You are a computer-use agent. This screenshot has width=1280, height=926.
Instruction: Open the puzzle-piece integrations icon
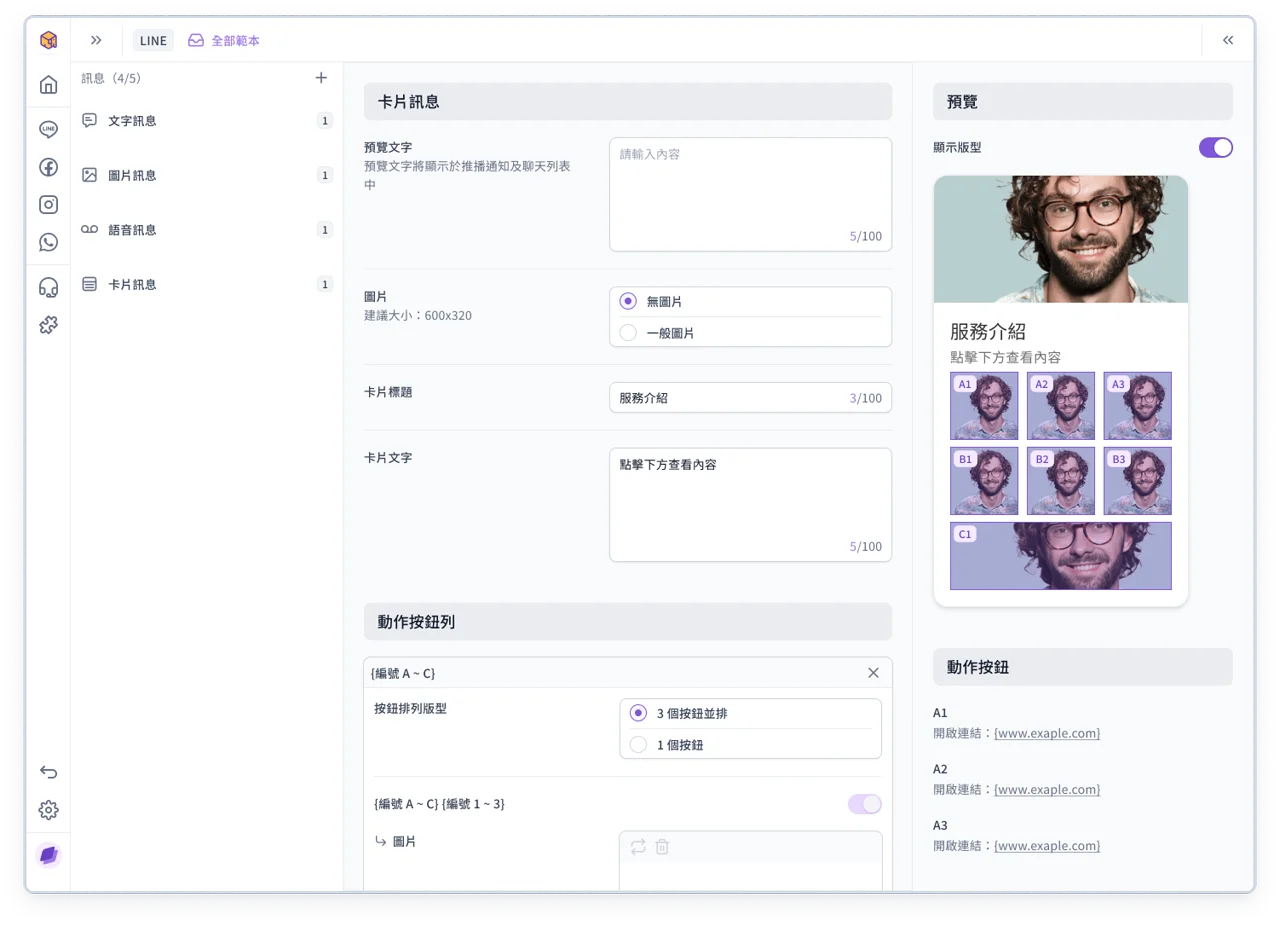[x=48, y=324]
